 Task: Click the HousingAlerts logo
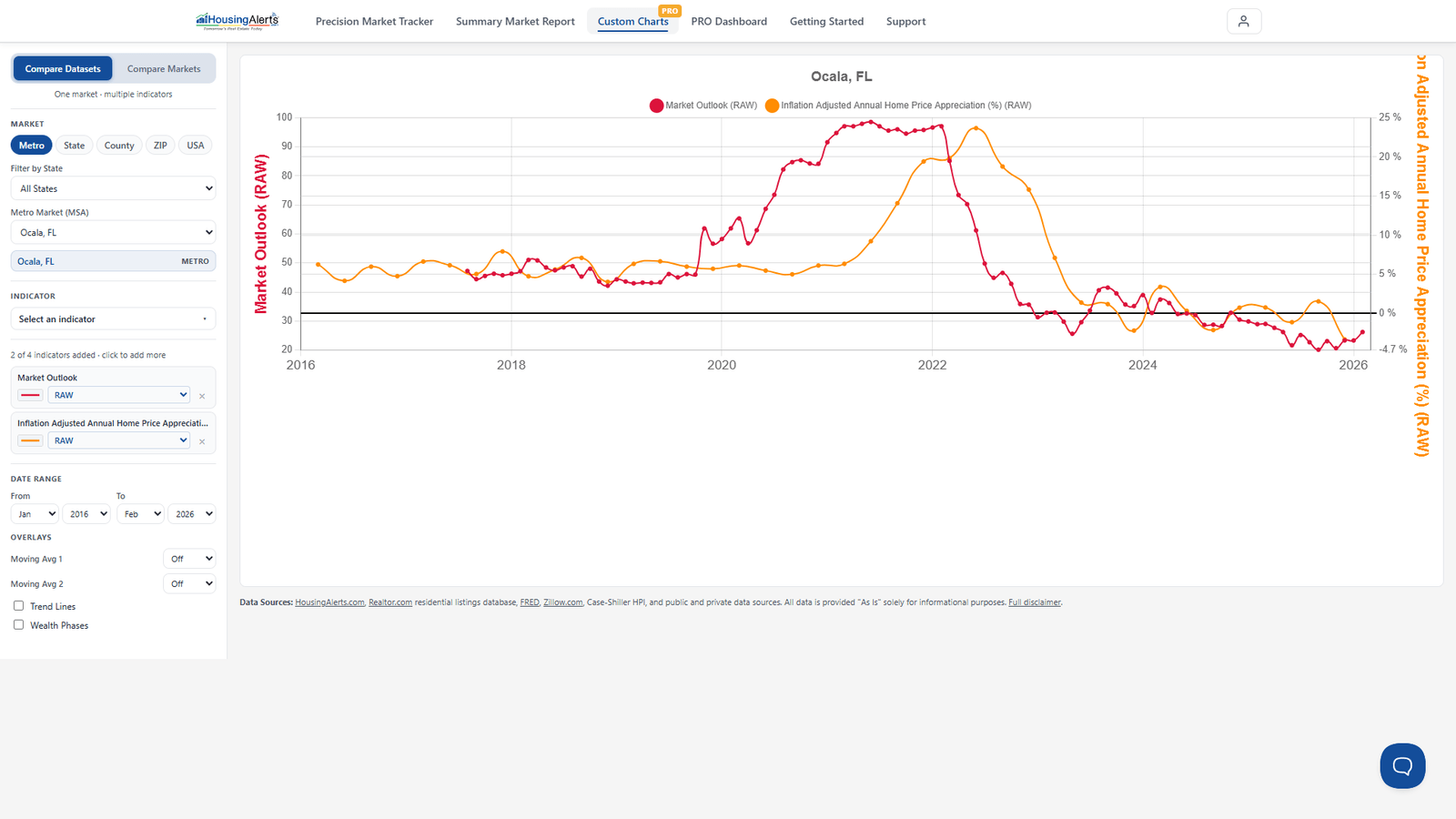tap(238, 21)
